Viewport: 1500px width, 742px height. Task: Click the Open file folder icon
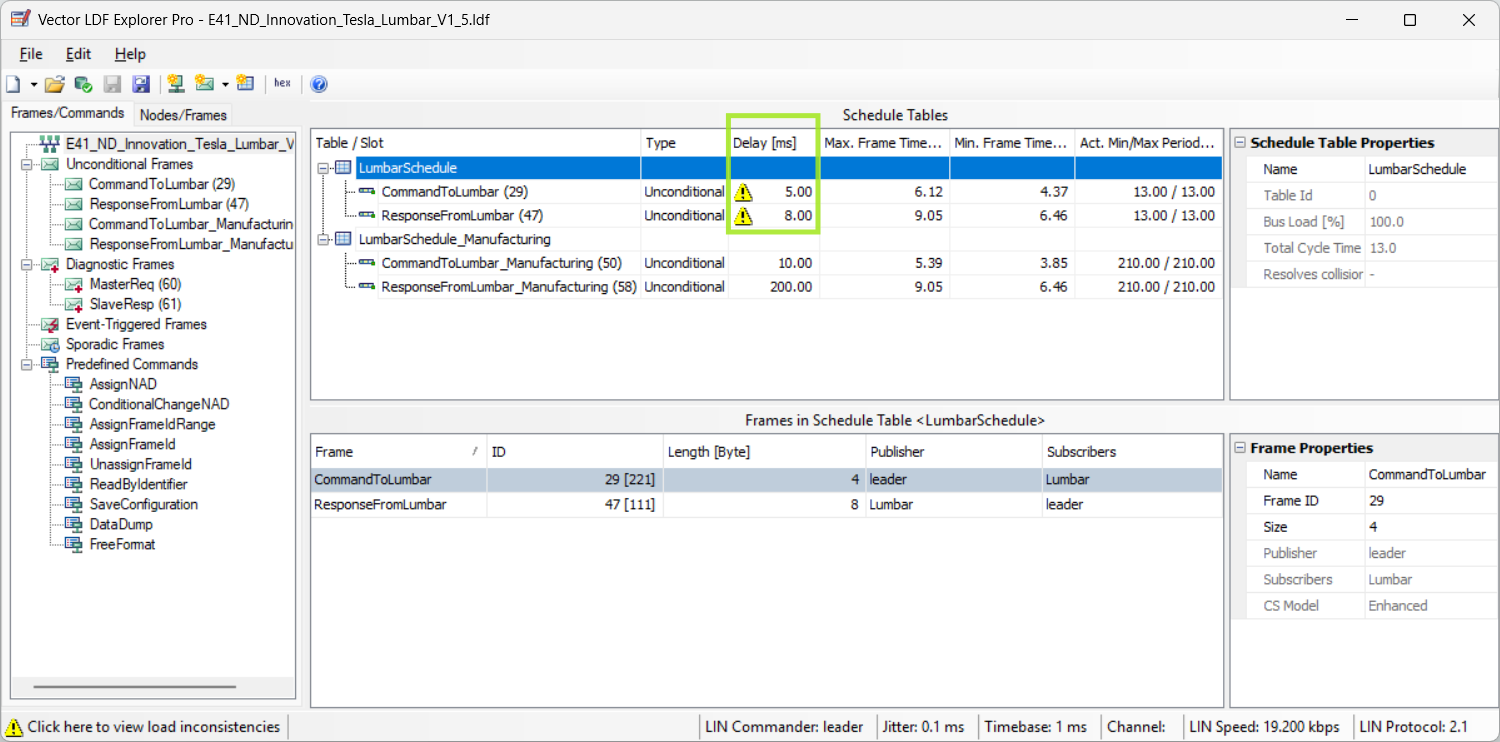(54, 84)
